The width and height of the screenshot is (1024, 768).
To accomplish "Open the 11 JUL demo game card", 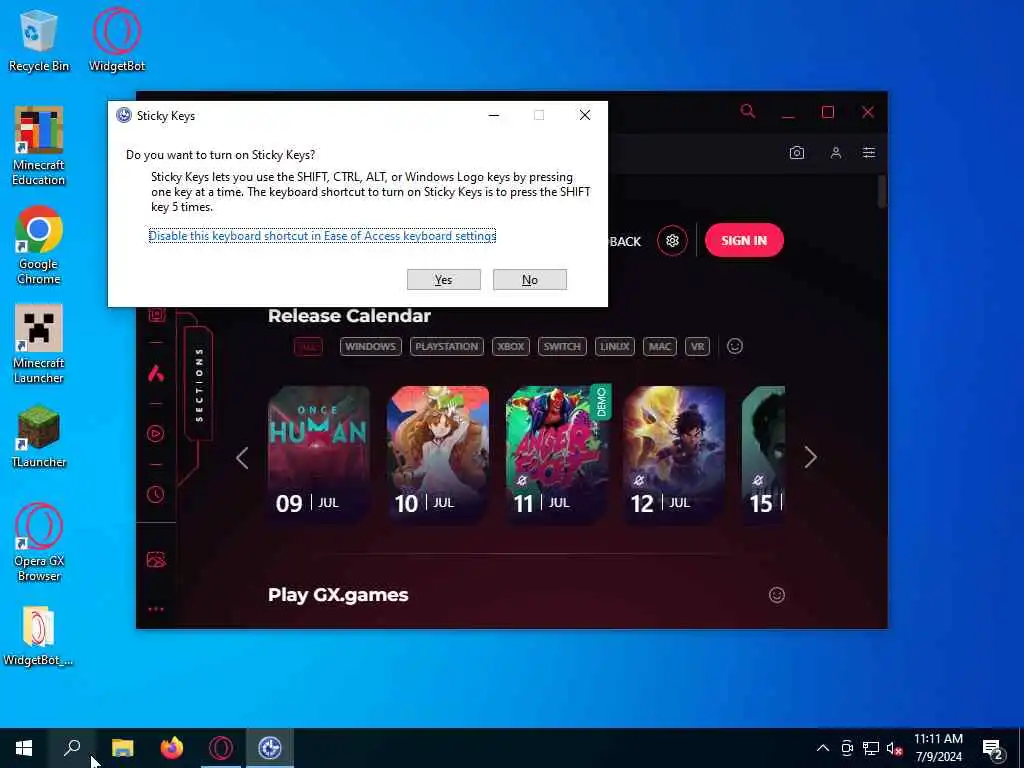I will 558,454.
